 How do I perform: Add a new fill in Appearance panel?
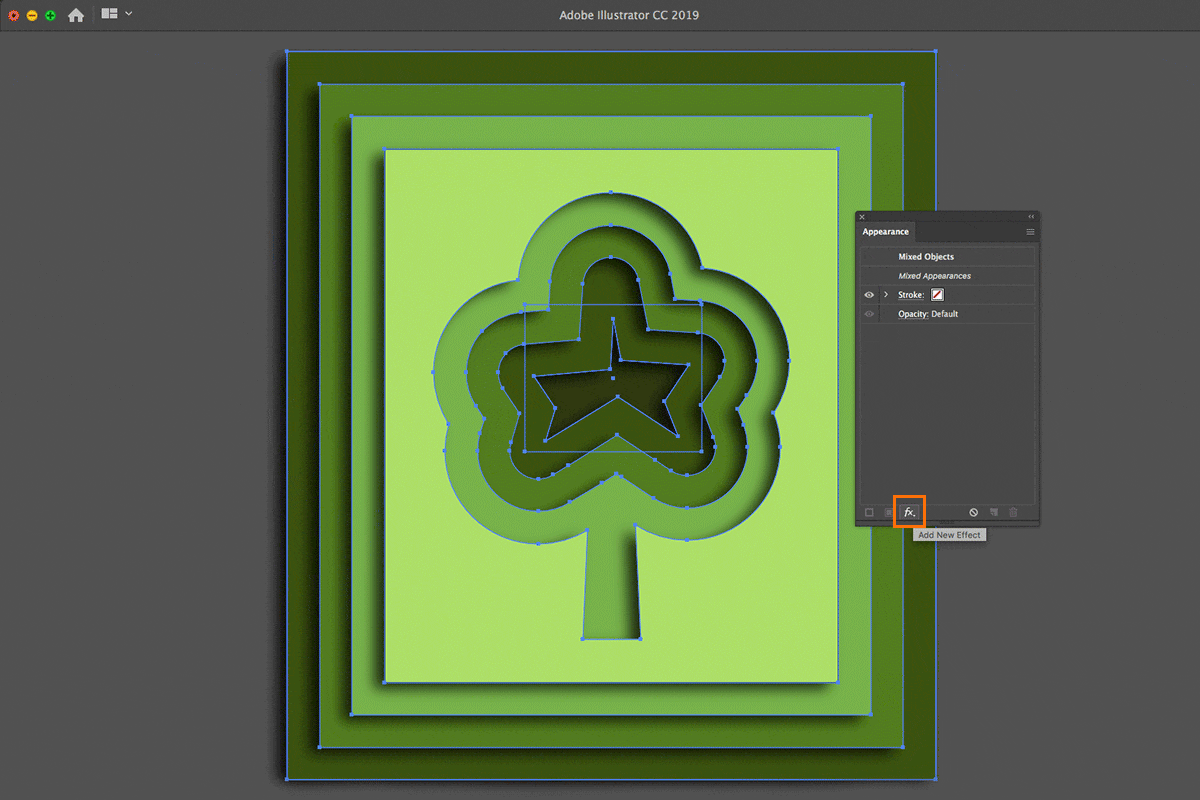click(x=888, y=512)
